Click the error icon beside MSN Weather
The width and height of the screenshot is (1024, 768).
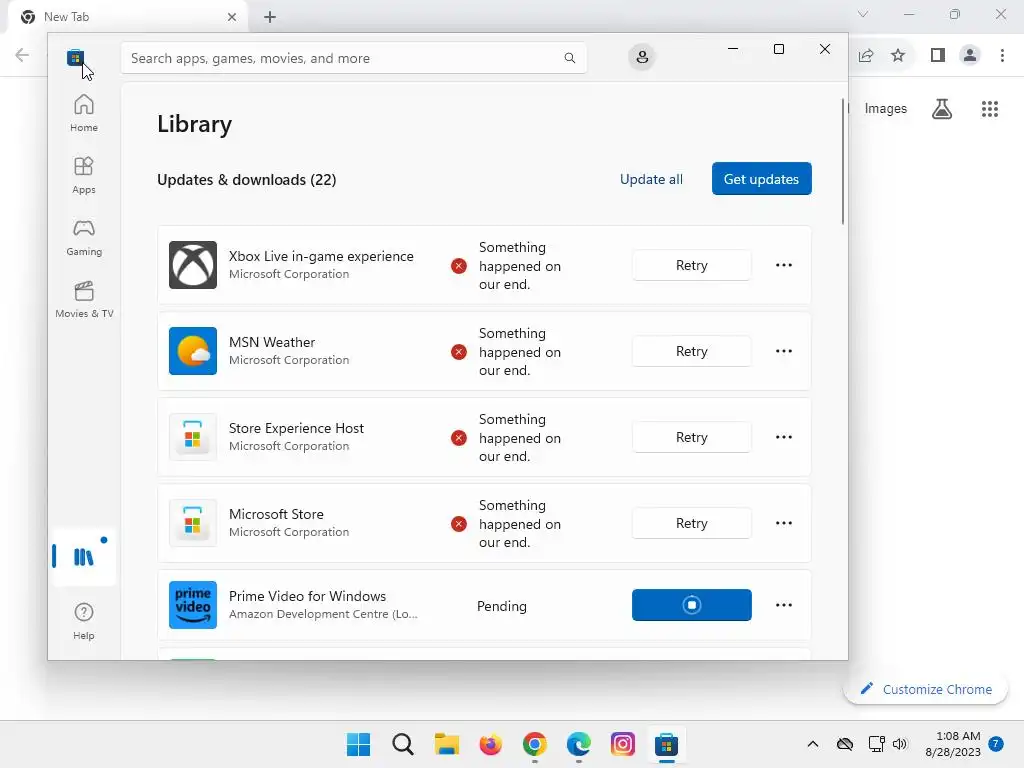click(459, 352)
